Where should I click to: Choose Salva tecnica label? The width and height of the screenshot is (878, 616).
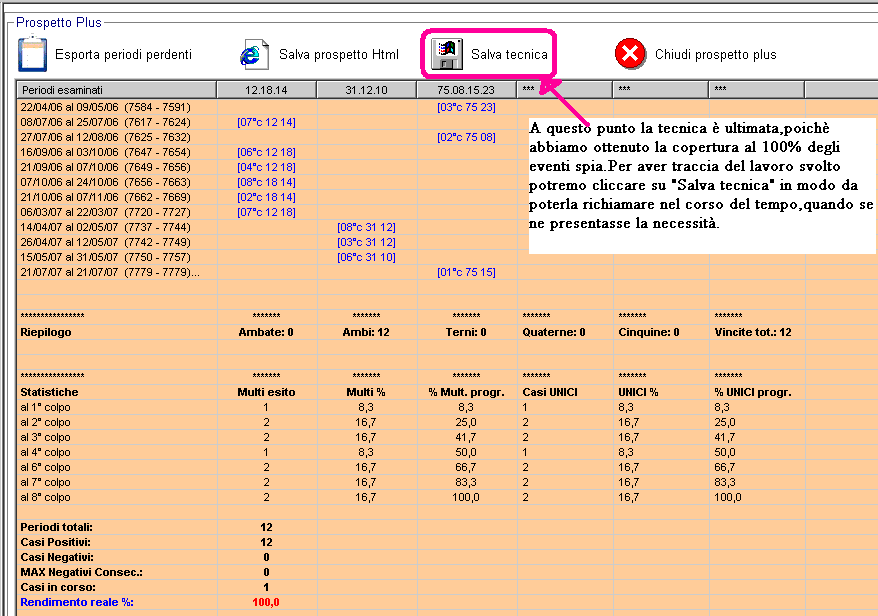[x=509, y=54]
